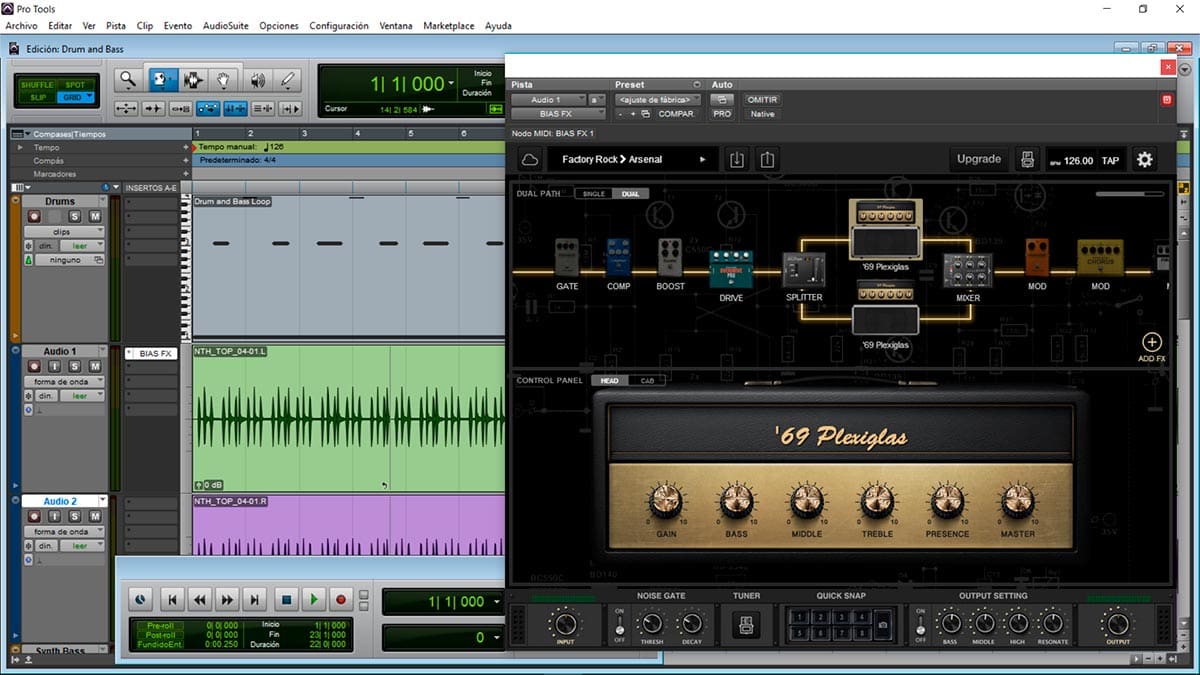Select the Grabber hand tool
This screenshot has width=1200, height=675.
tap(224, 80)
